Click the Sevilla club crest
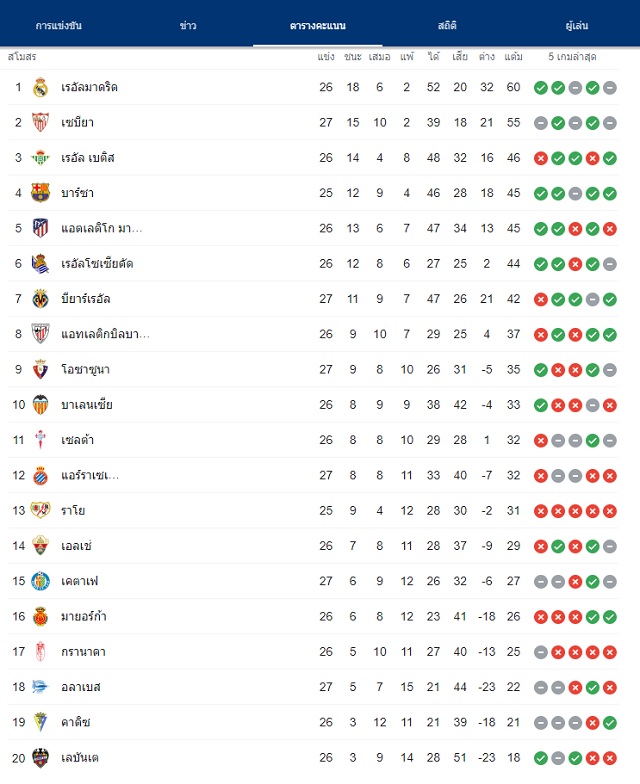This screenshot has width=640, height=784. 40,122
